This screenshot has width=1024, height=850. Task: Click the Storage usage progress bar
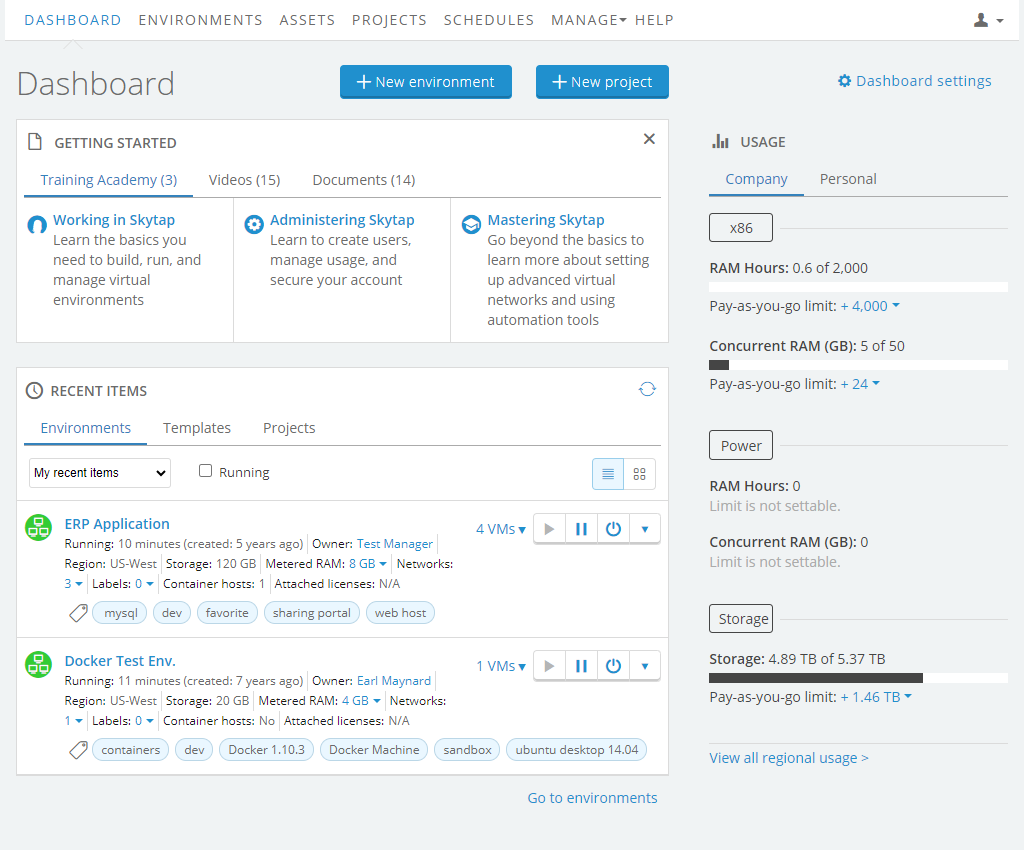pyautogui.click(x=858, y=678)
